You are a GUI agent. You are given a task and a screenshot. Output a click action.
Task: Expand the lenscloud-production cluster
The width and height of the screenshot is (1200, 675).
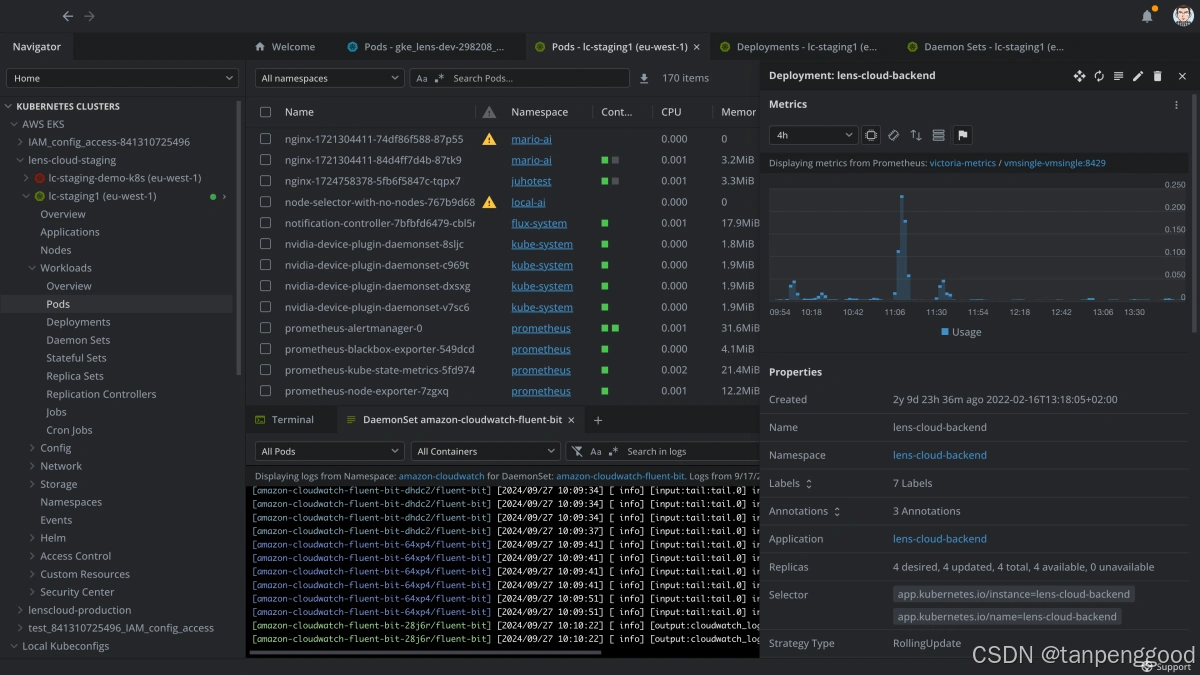pyautogui.click(x=21, y=610)
